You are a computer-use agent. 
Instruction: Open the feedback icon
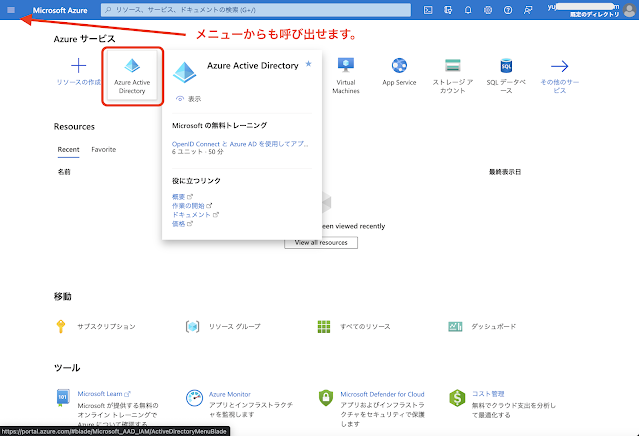pyautogui.click(x=528, y=10)
